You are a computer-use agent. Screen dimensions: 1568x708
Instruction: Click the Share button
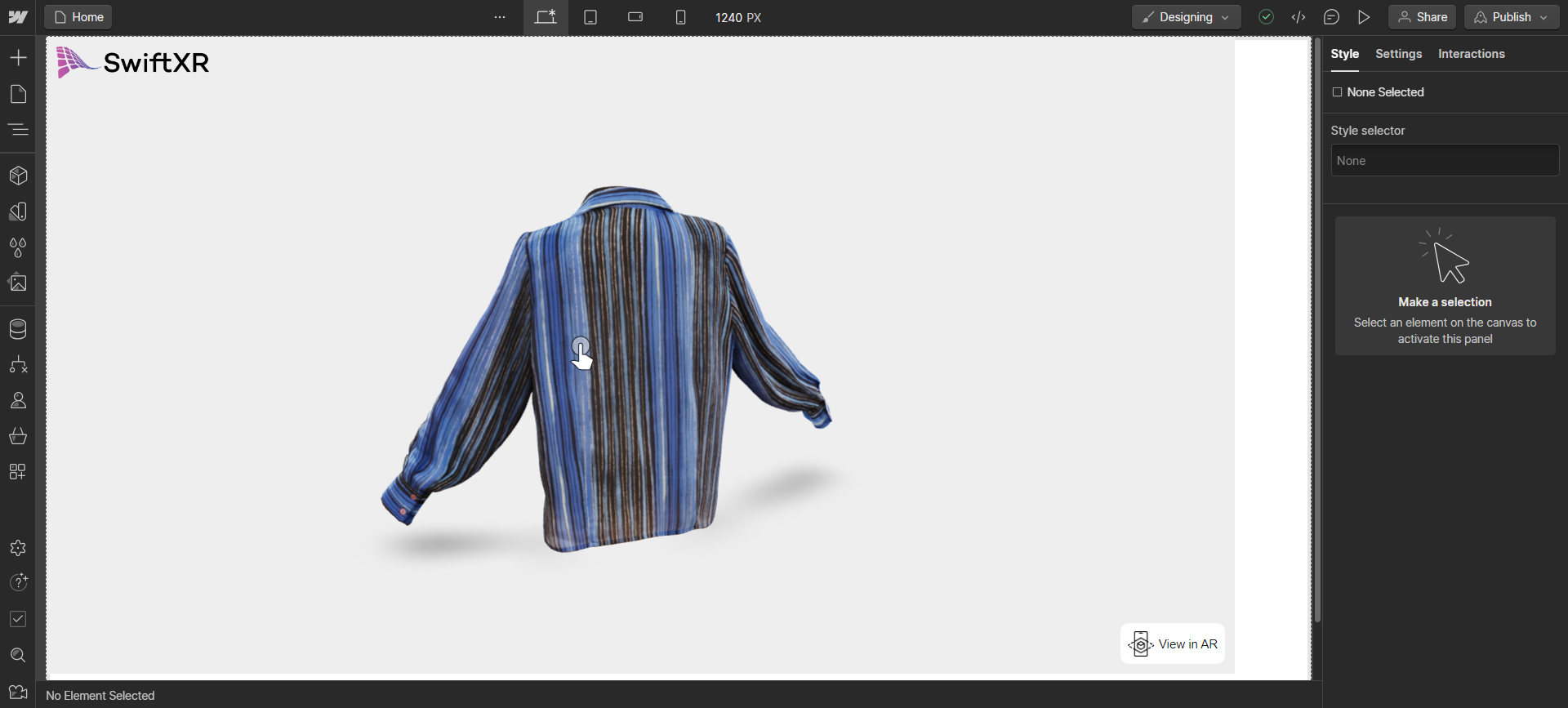coord(1422,17)
